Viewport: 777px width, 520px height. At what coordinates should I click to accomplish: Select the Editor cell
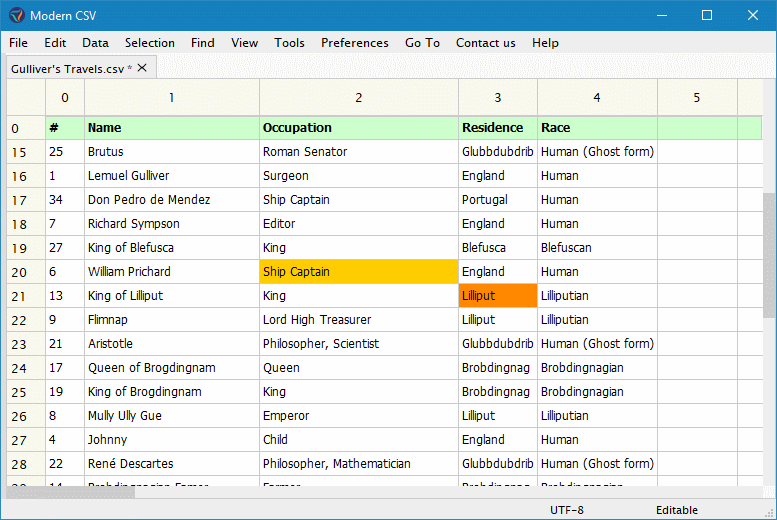coord(359,224)
